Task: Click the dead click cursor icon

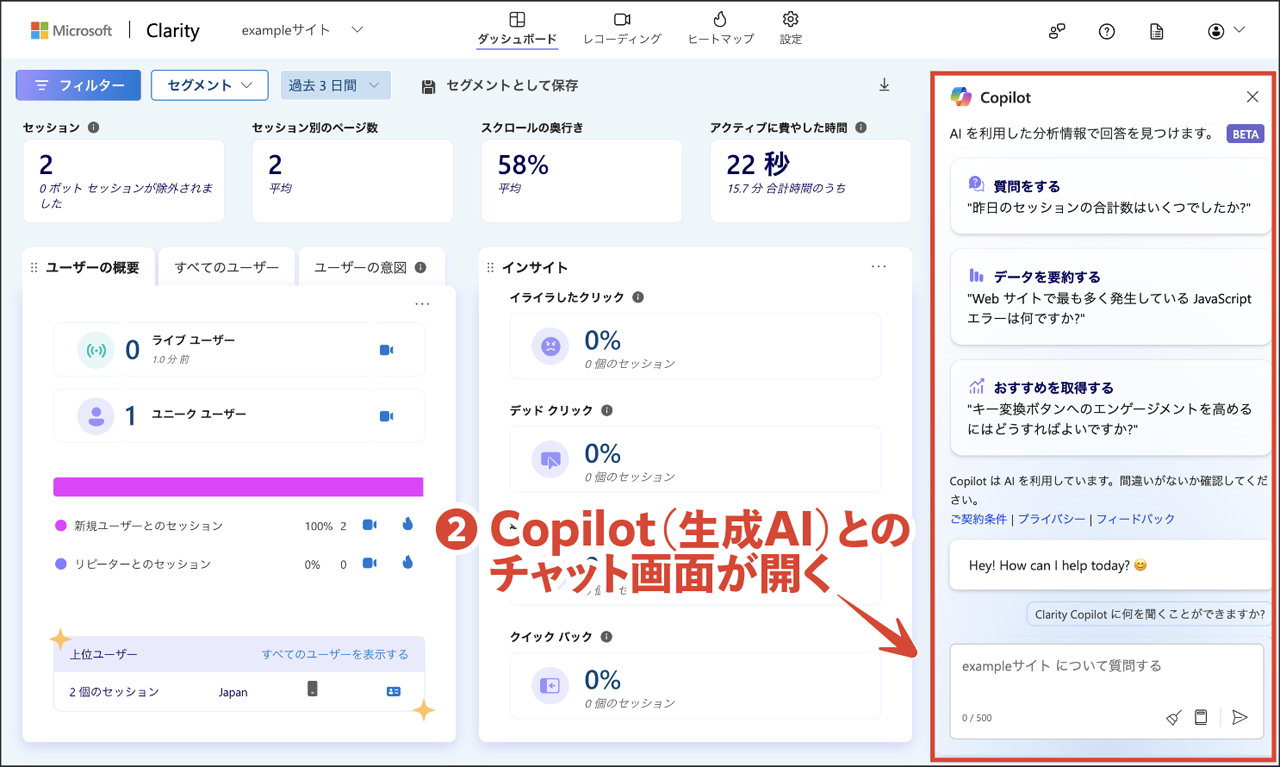Action: (550, 460)
